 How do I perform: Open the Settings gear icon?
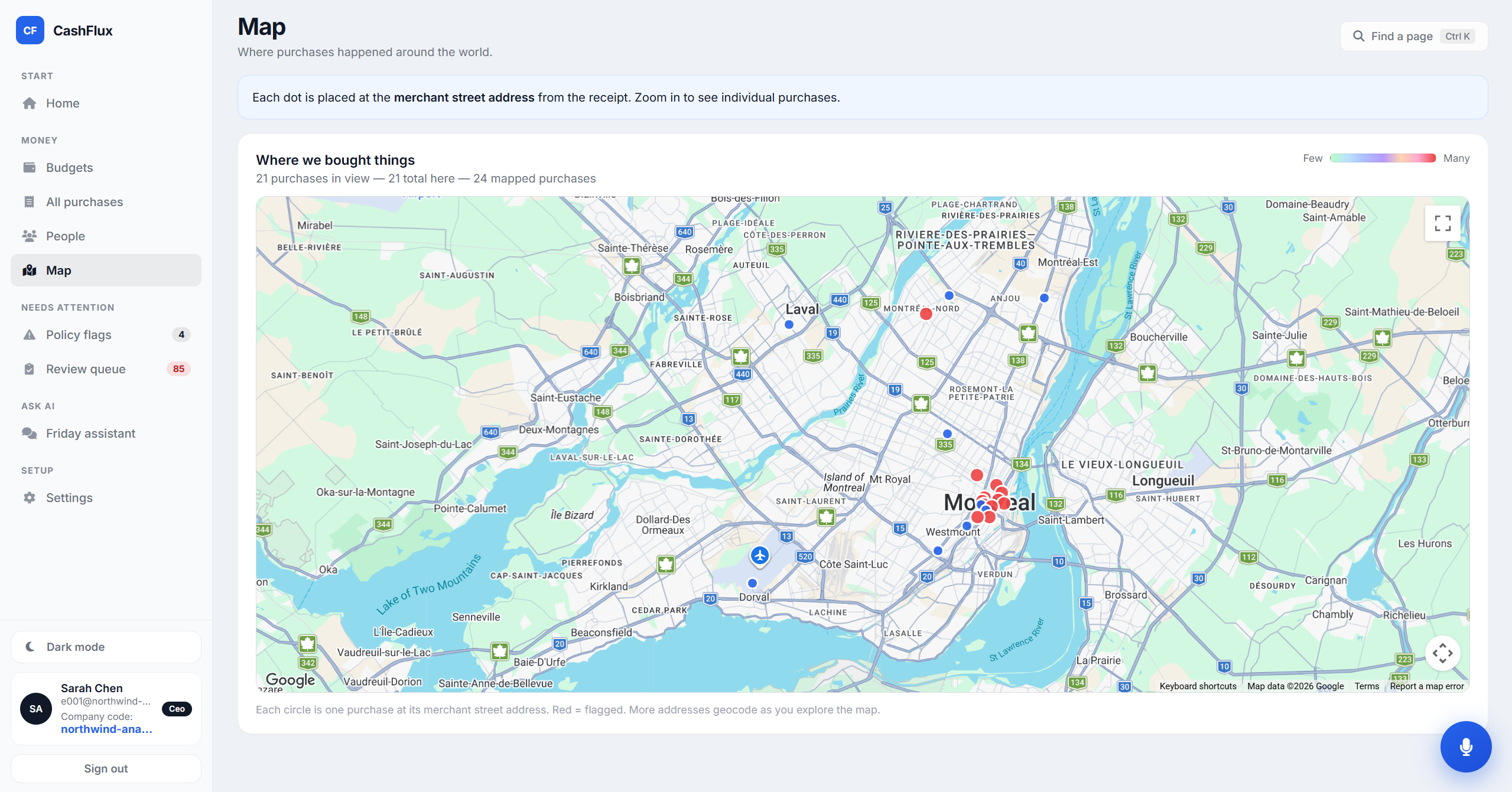pyautogui.click(x=29, y=498)
